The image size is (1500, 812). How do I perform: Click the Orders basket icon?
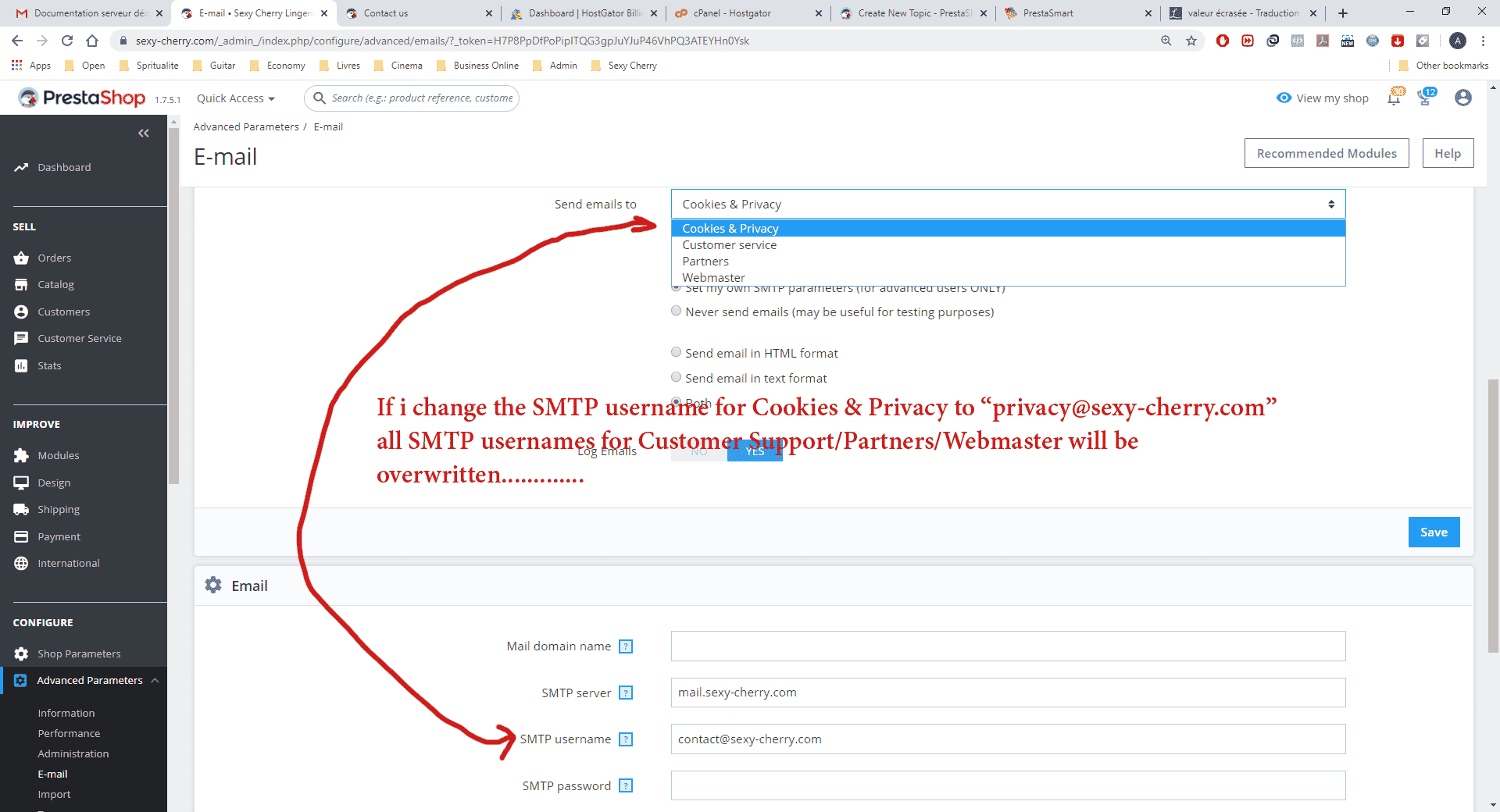pyautogui.click(x=21, y=258)
